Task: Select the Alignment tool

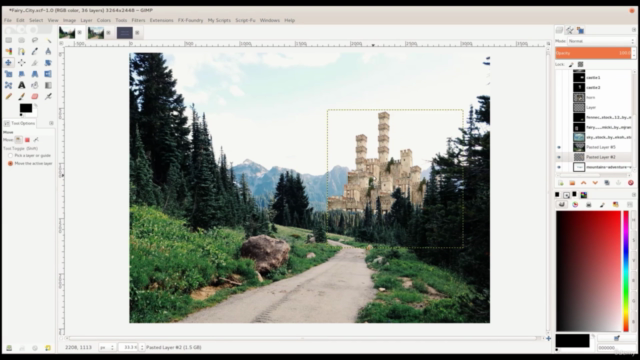Action: click(22, 62)
